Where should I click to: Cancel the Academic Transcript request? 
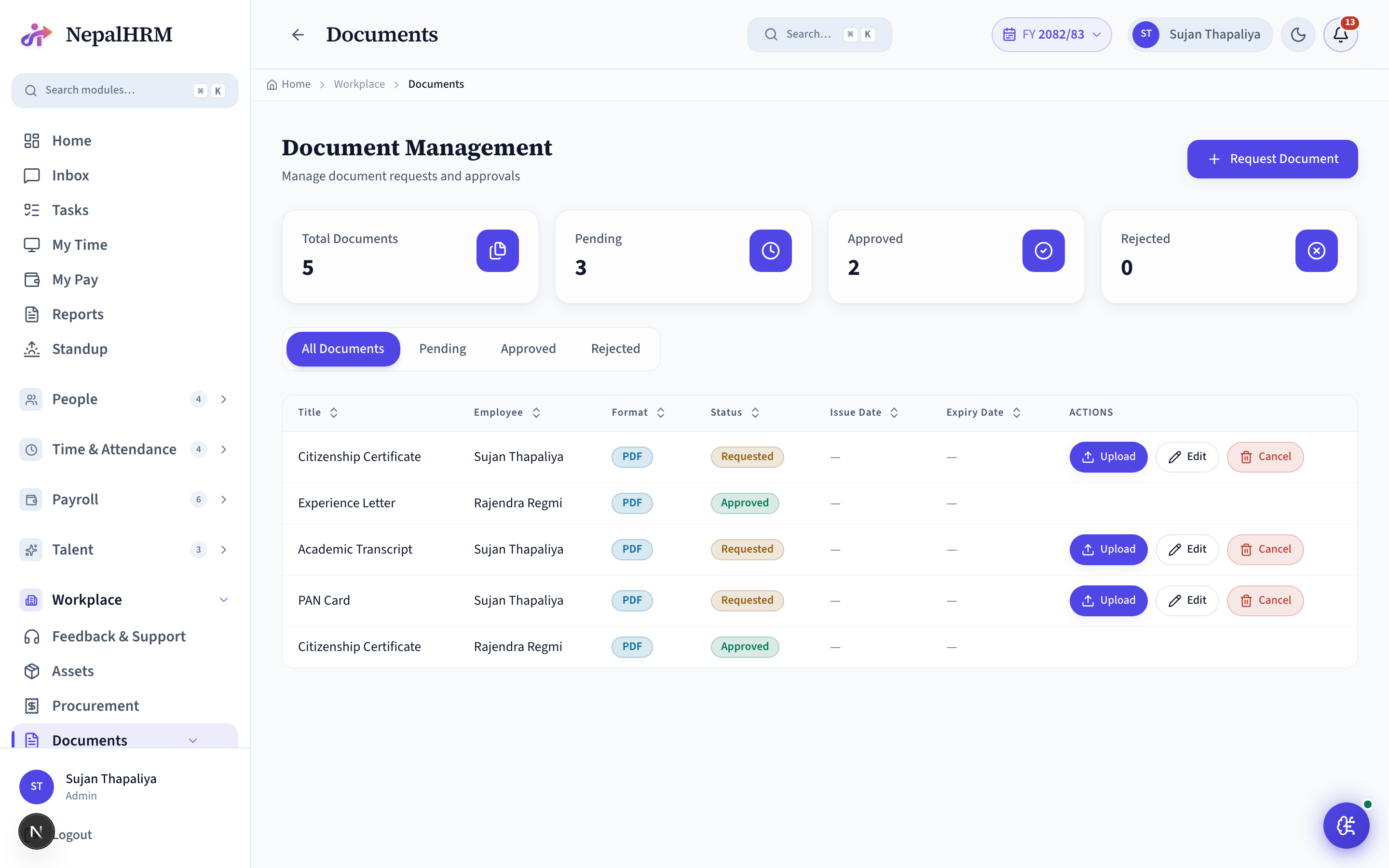pos(1265,549)
